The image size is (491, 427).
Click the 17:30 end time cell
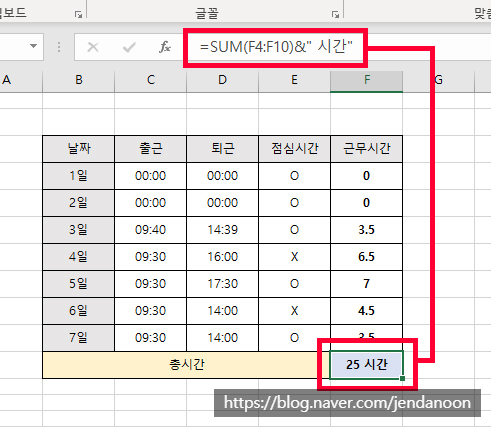[223, 284]
